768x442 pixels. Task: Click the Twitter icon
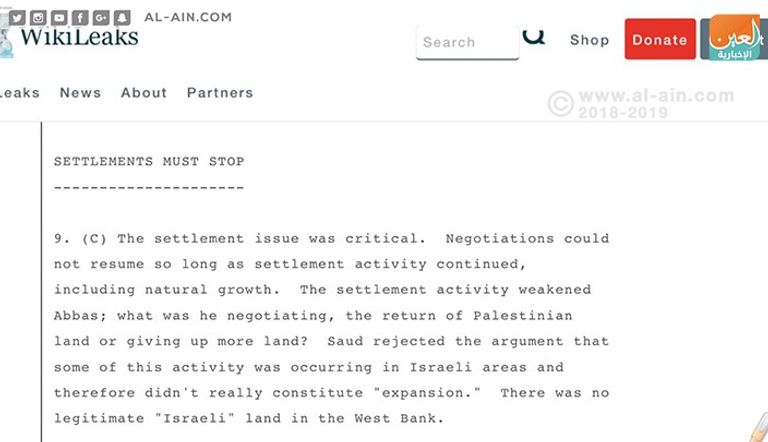point(18,17)
